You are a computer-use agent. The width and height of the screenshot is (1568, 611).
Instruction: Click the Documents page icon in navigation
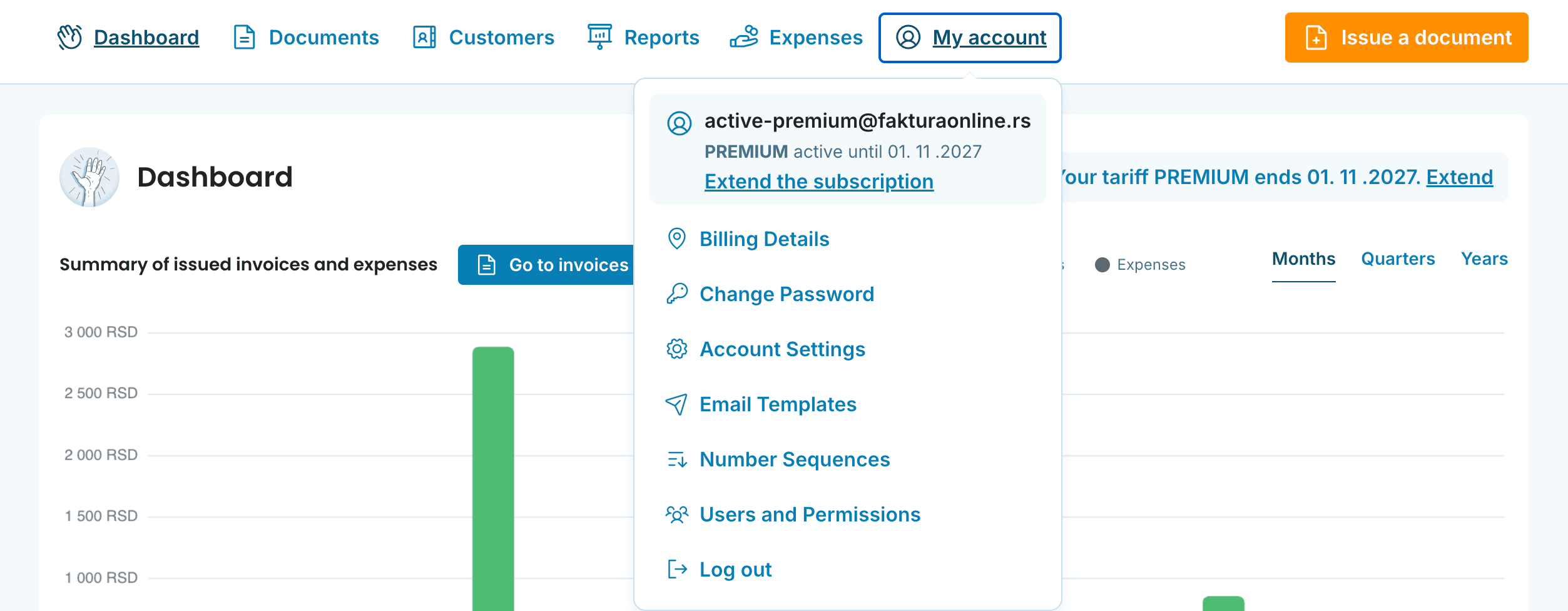pos(244,38)
